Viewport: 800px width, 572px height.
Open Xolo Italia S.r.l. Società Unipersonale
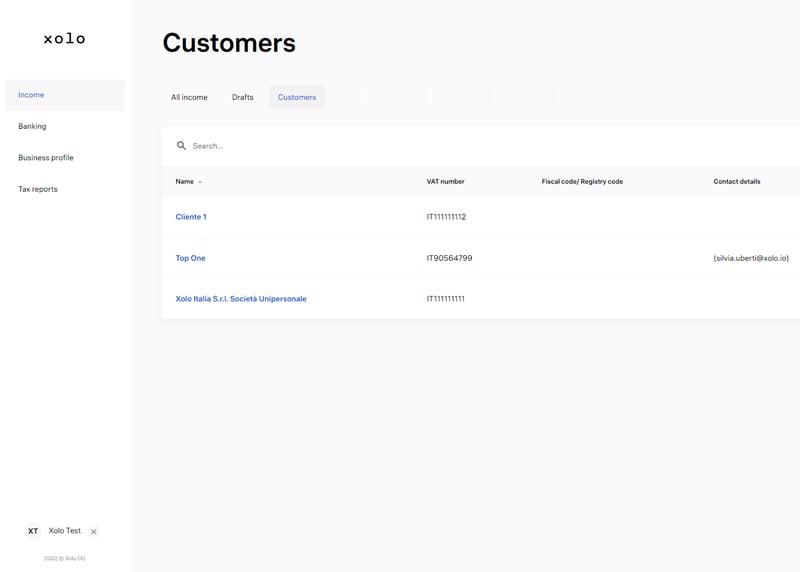(241, 299)
